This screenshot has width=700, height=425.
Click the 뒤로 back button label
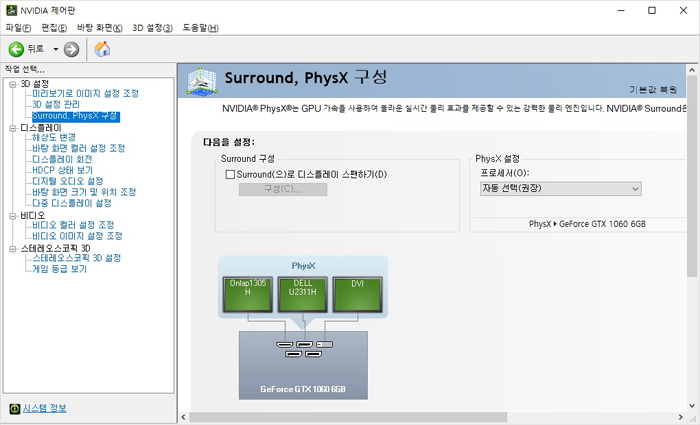tap(36, 49)
